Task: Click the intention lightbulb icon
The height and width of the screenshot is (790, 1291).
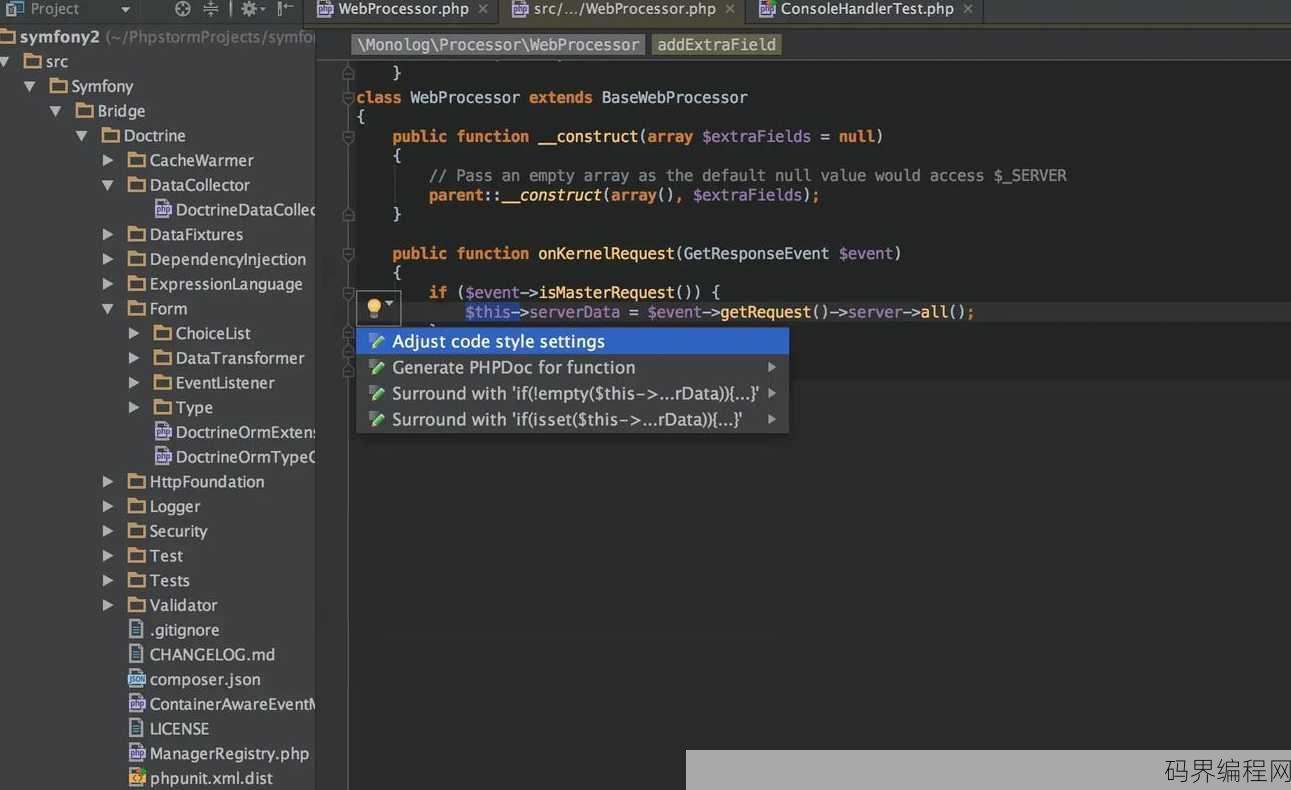Action: click(x=374, y=307)
